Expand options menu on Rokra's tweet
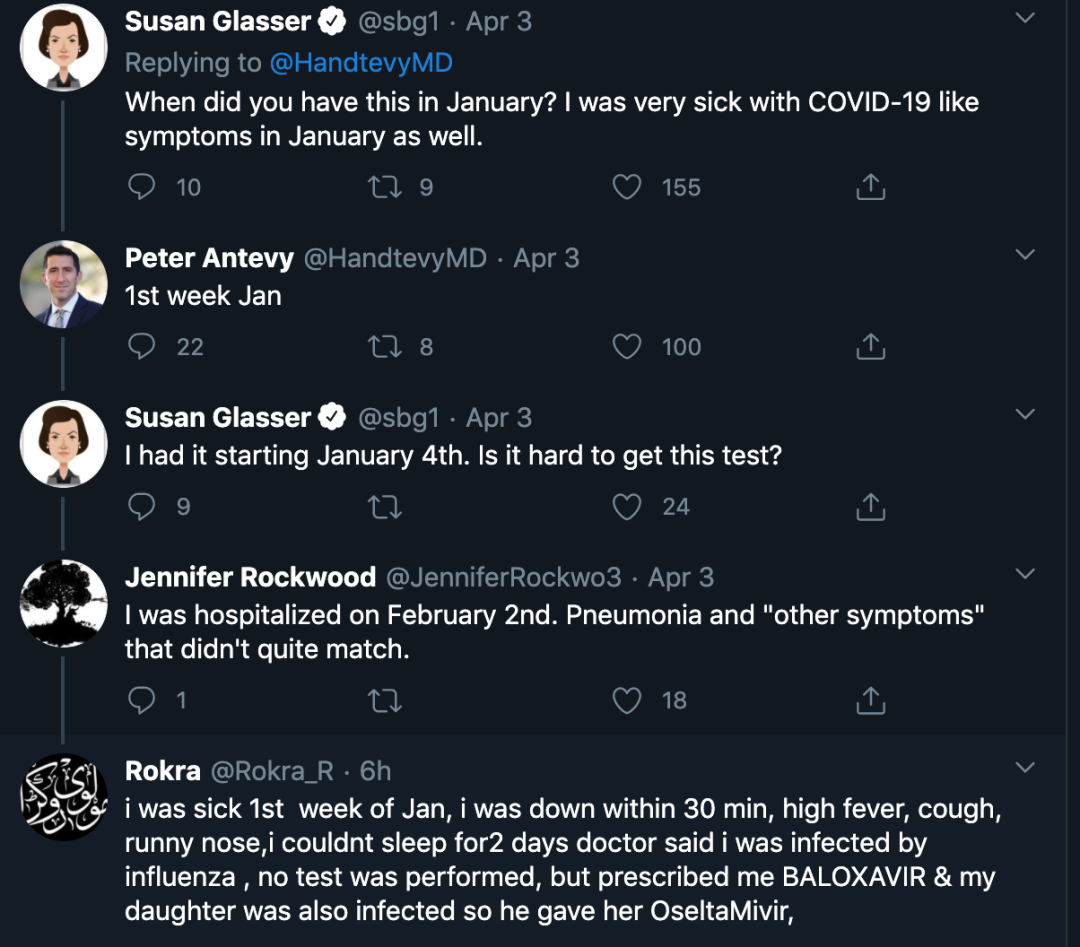 click(1025, 768)
